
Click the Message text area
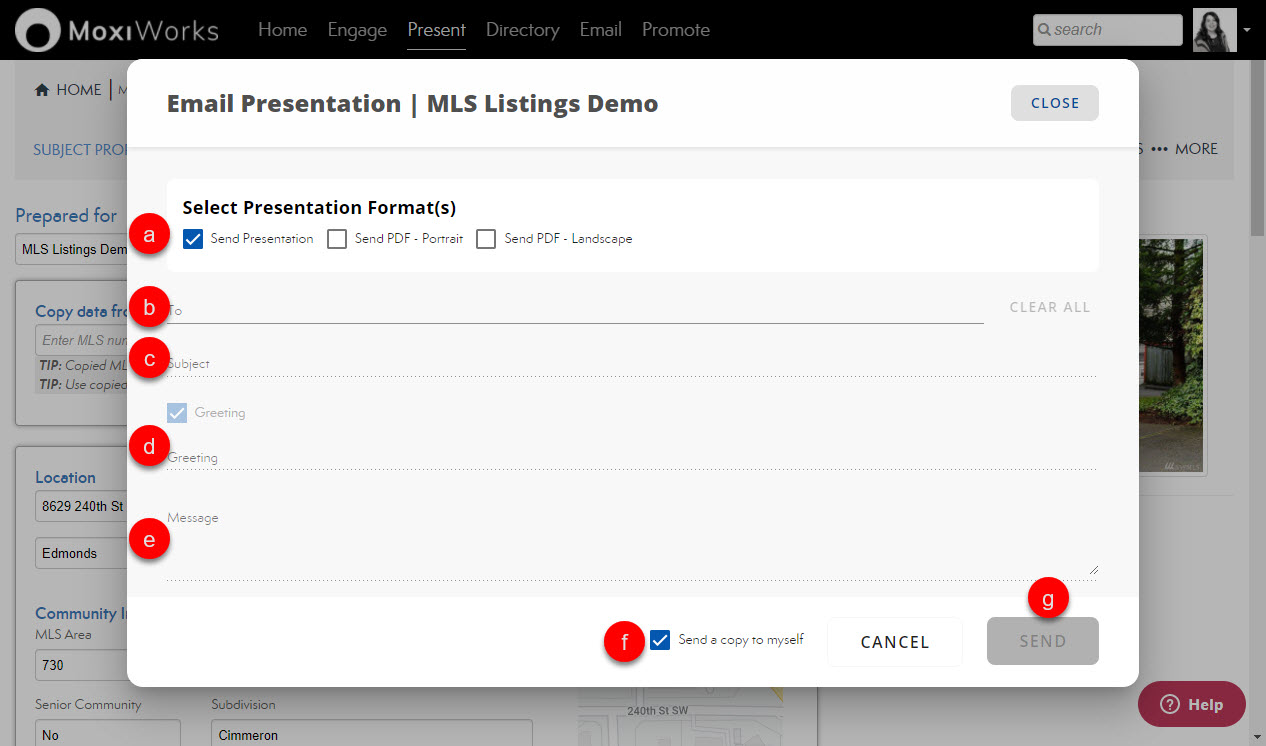[630, 545]
